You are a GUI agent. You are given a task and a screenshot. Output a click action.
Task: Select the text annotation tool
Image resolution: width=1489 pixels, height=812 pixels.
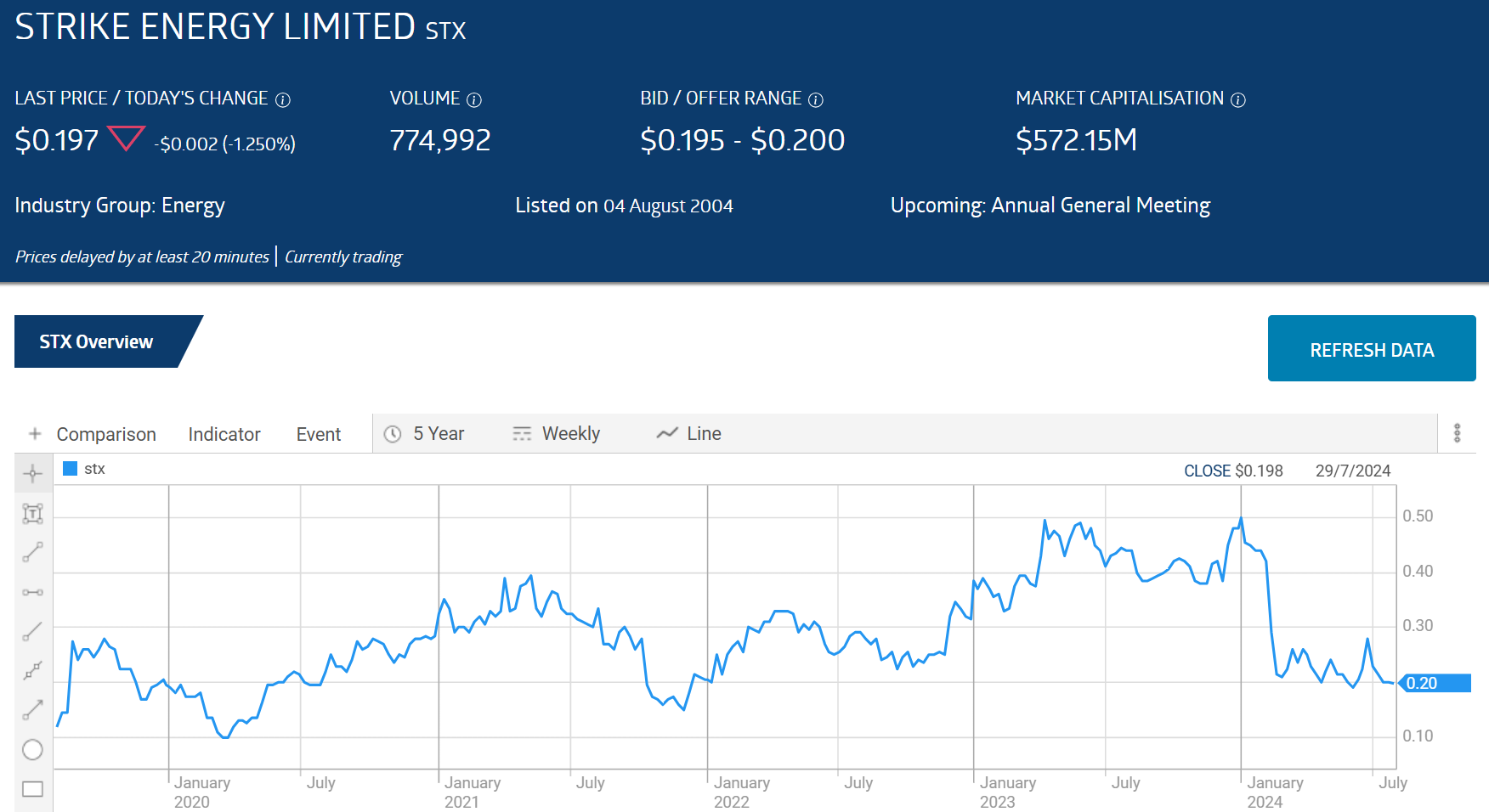33,513
